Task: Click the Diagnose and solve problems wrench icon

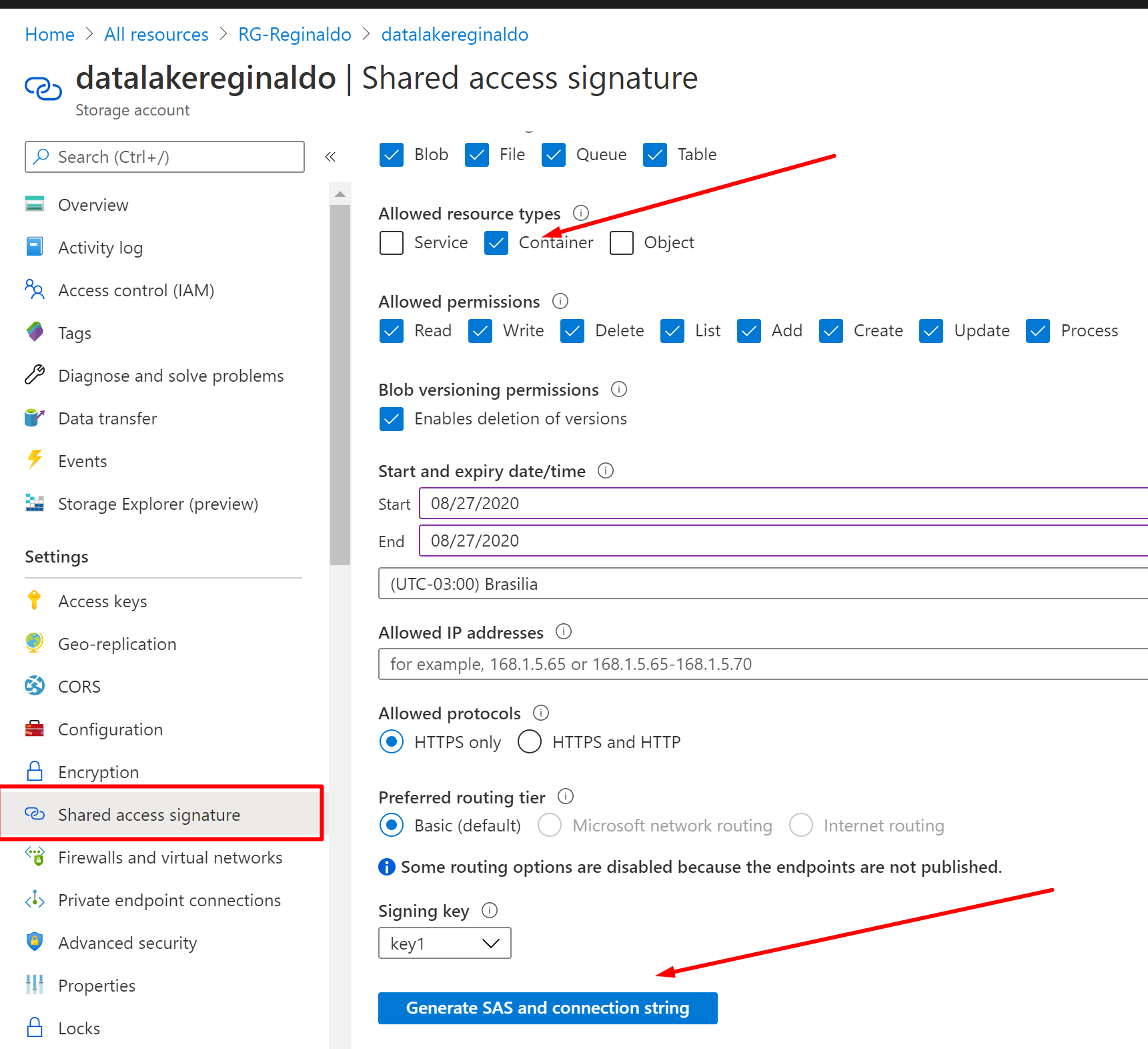Action: click(x=35, y=375)
